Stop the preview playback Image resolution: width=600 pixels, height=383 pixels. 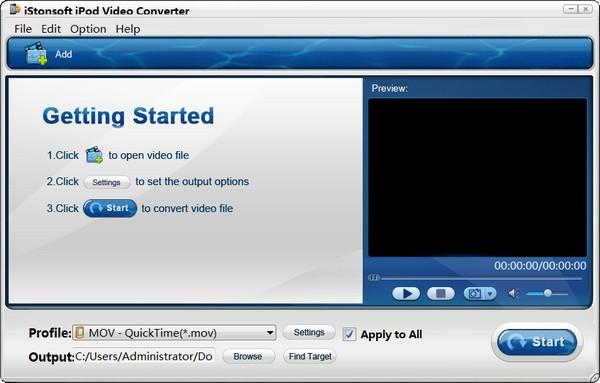[441, 293]
